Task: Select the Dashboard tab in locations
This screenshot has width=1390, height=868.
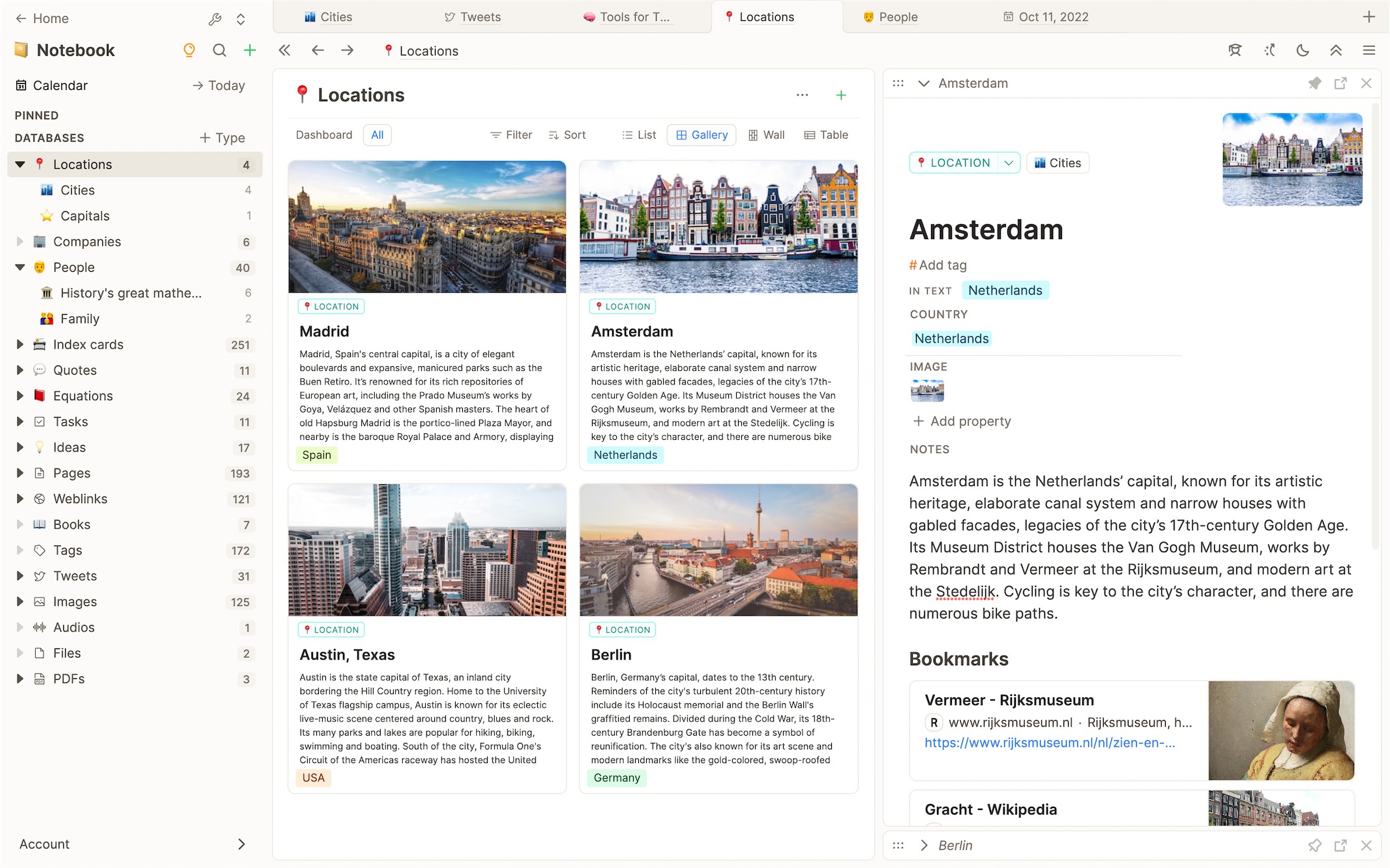Action: tap(323, 134)
